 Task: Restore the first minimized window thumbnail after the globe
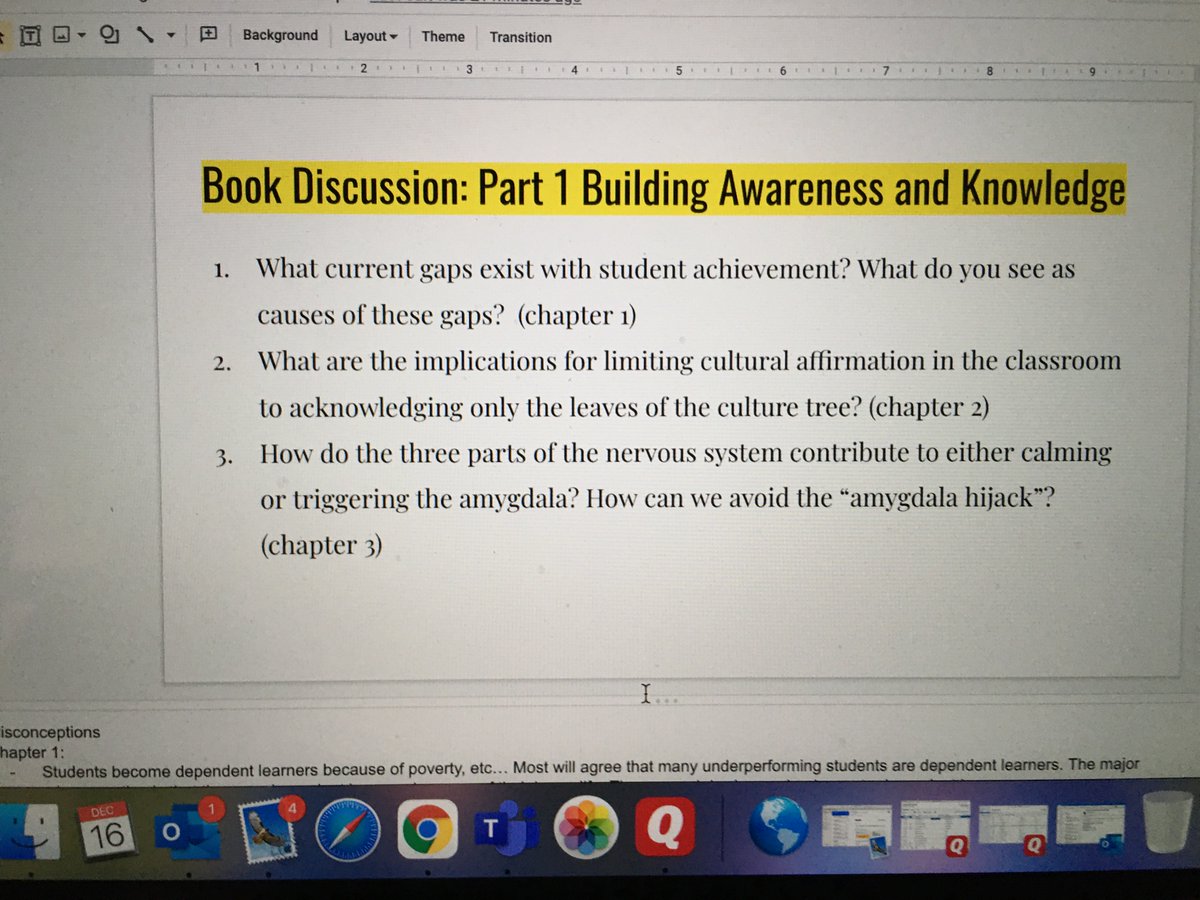[857, 828]
